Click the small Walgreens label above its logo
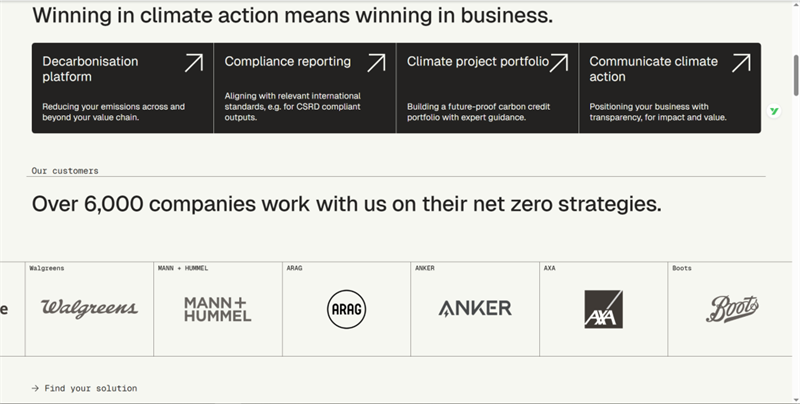The width and height of the screenshot is (800, 404). coord(48,268)
